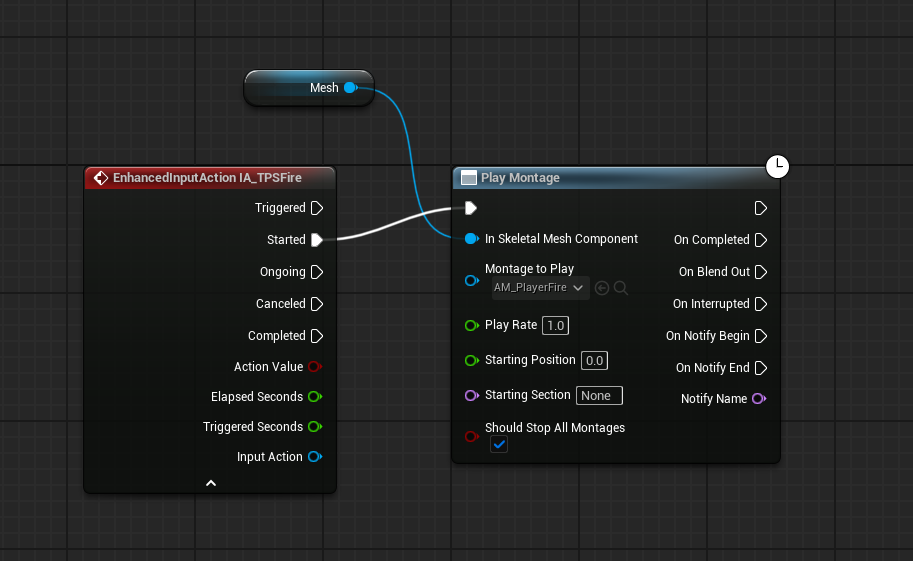Select the Play Montage node title

pos(520,178)
